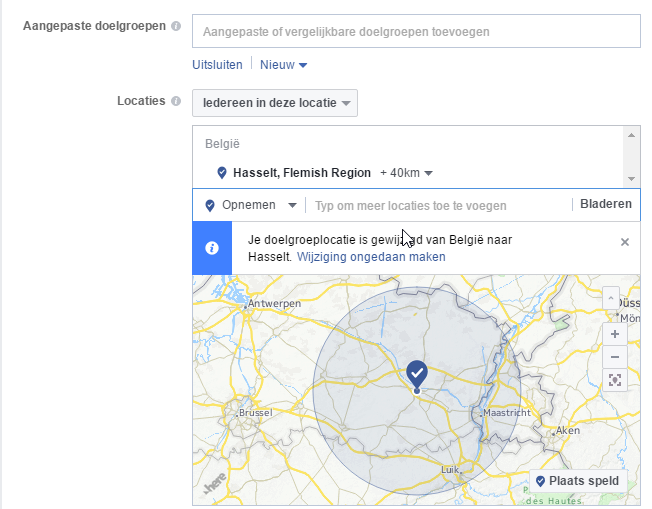Focus the Aangepaste doelgroepen input field
The height and width of the screenshot is (509, 652).
(415, 31)
